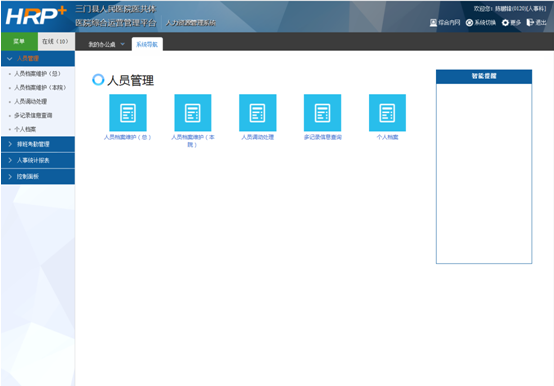Open the dropdown arrow beside 我的办公桌
The height and width of the screenshot is (386, 554).
[x=123, y=44]
